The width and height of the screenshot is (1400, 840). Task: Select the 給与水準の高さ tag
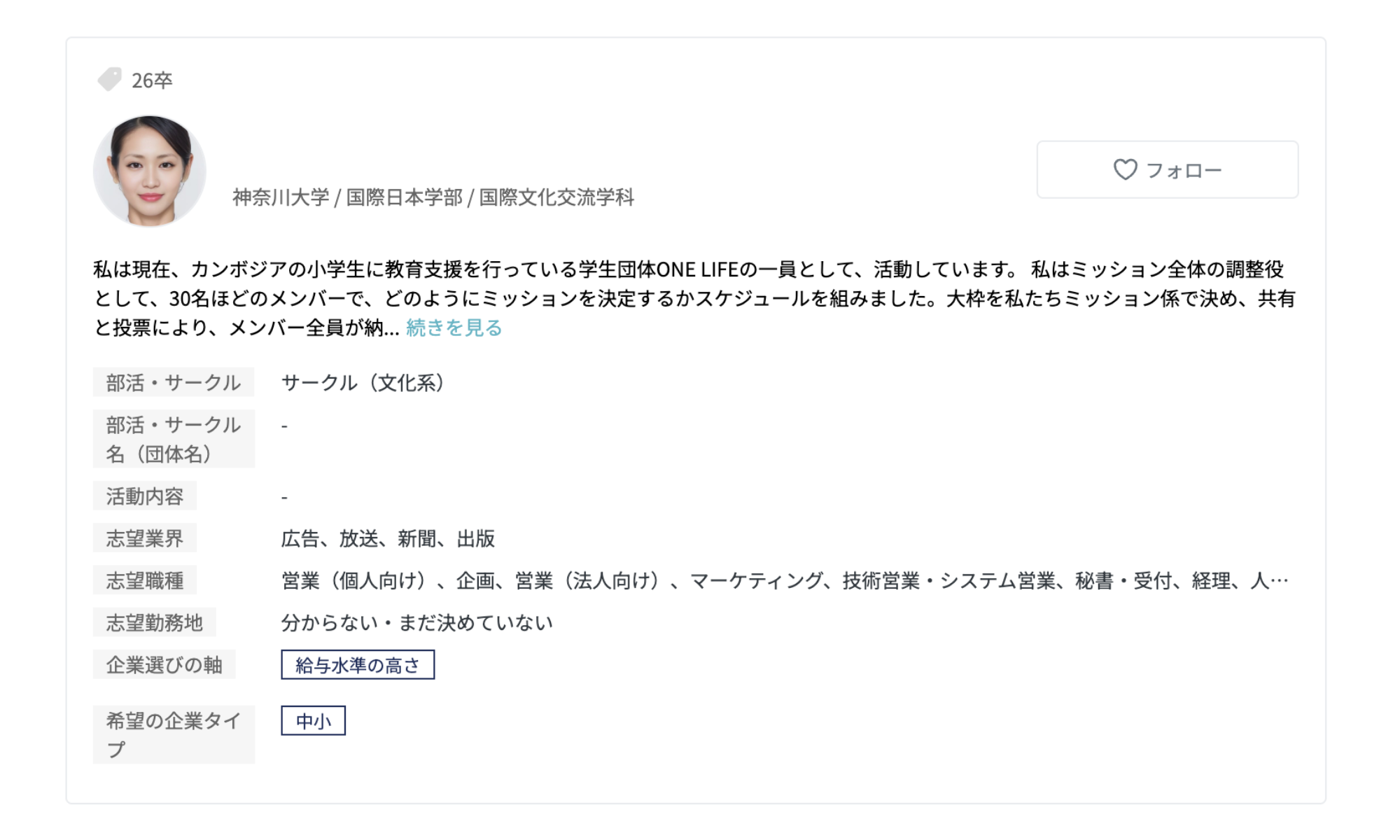[x=358, y=665]
